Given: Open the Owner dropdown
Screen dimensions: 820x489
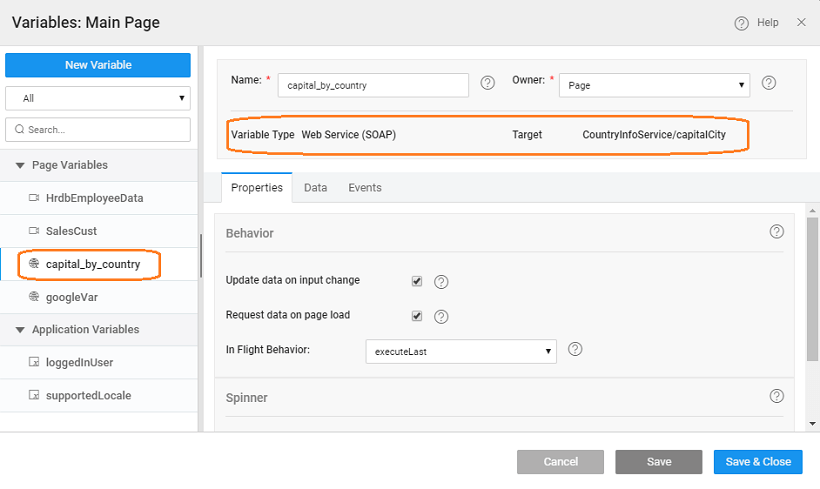Looking at the screenshot, I should tap(654, 85).
